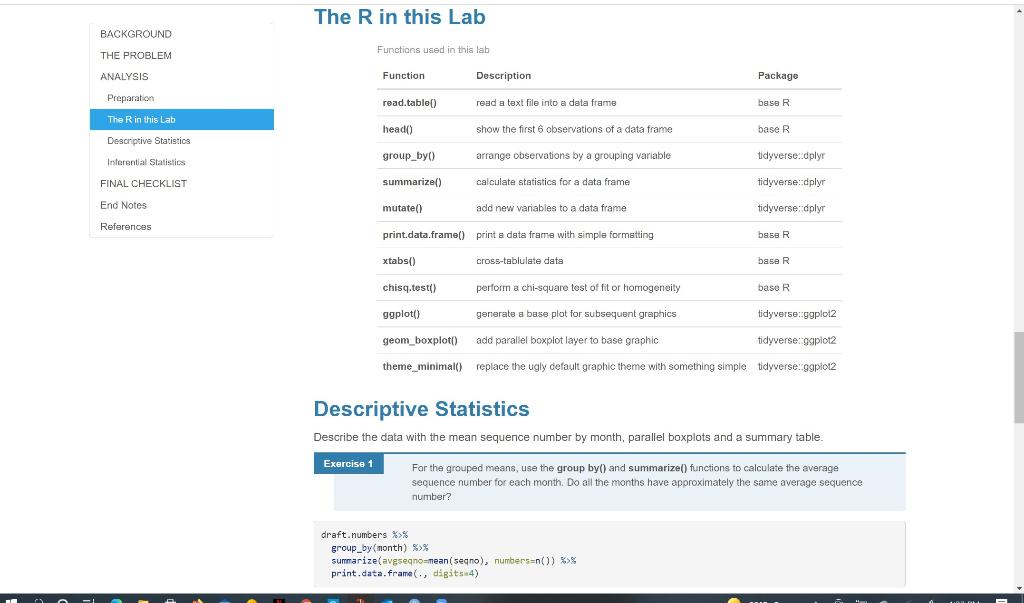Click the theme_minimal() function cell
1024x603 pixels.
coord(423,367)
